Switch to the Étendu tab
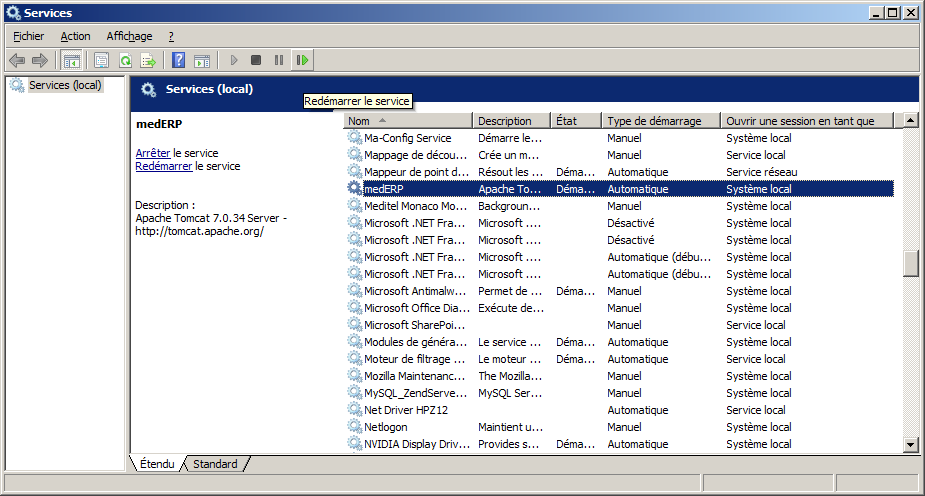This screenshot has width=925, height=496. pyautogui.click(x=157, y=464)
